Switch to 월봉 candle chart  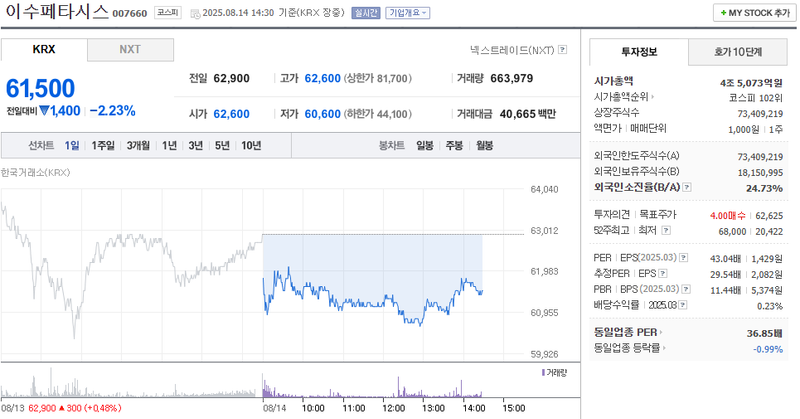[x=485, y=146]
